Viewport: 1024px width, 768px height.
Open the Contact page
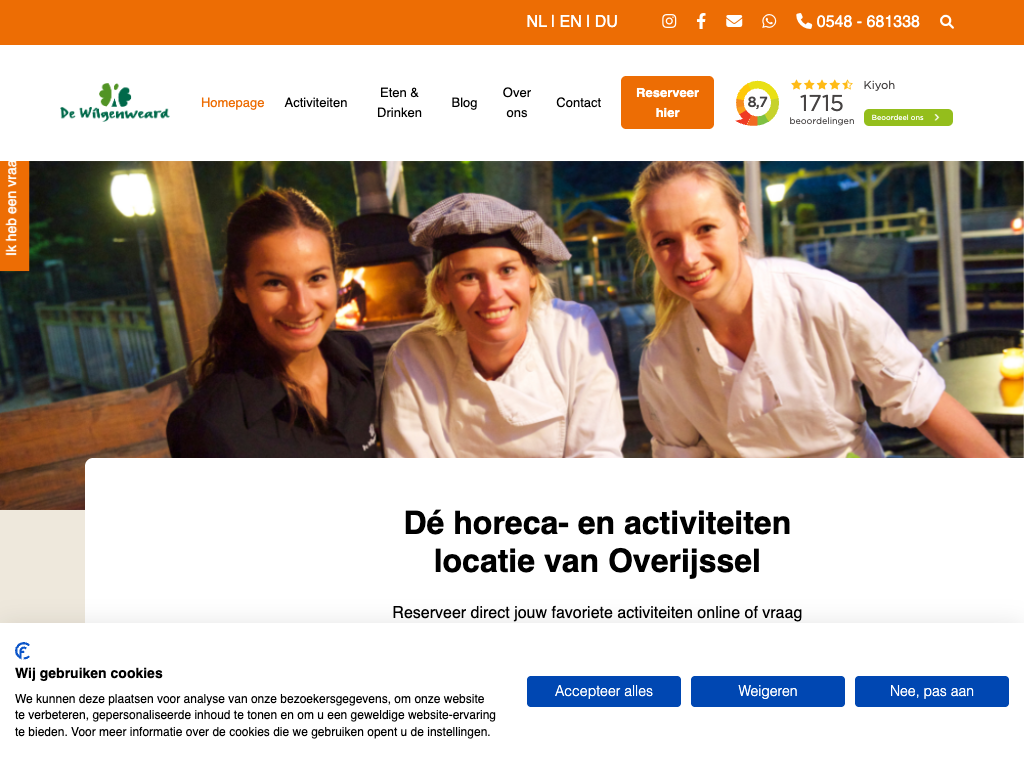tap(578, 103)
